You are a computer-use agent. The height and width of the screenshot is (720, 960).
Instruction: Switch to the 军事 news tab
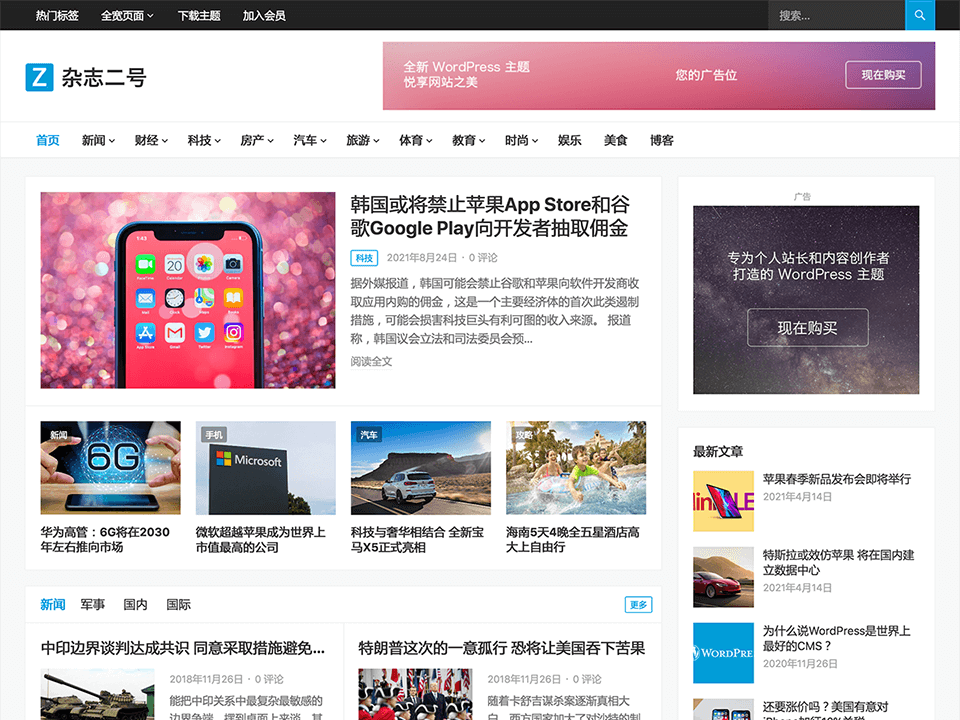(x=93, y=605)
